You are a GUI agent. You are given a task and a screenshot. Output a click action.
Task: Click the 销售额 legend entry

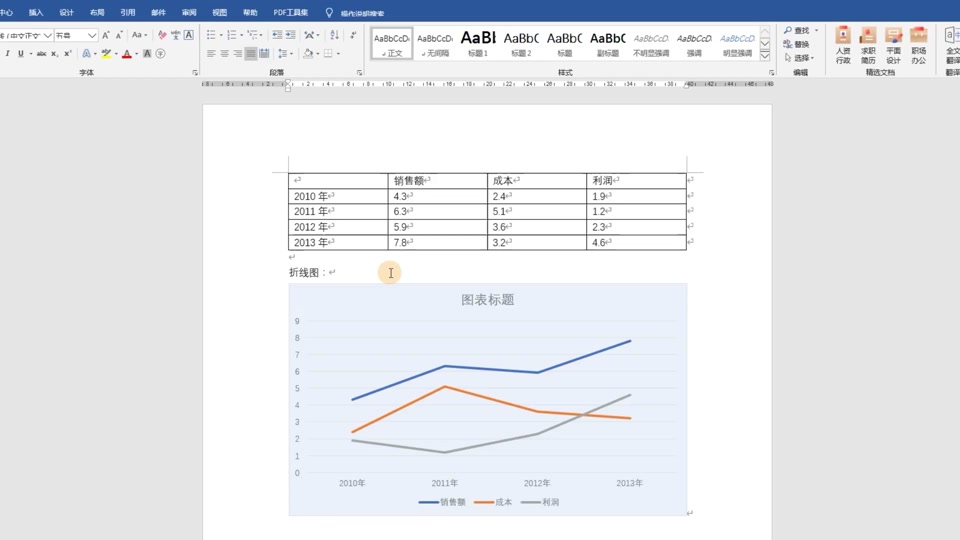(x=443, y=502)
